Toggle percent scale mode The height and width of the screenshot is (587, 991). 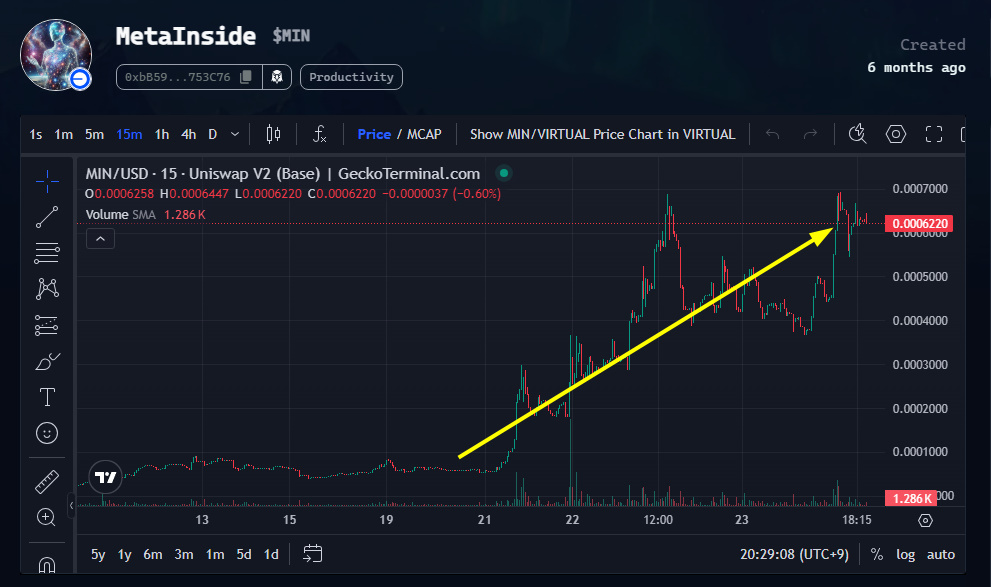coord(877,554)
